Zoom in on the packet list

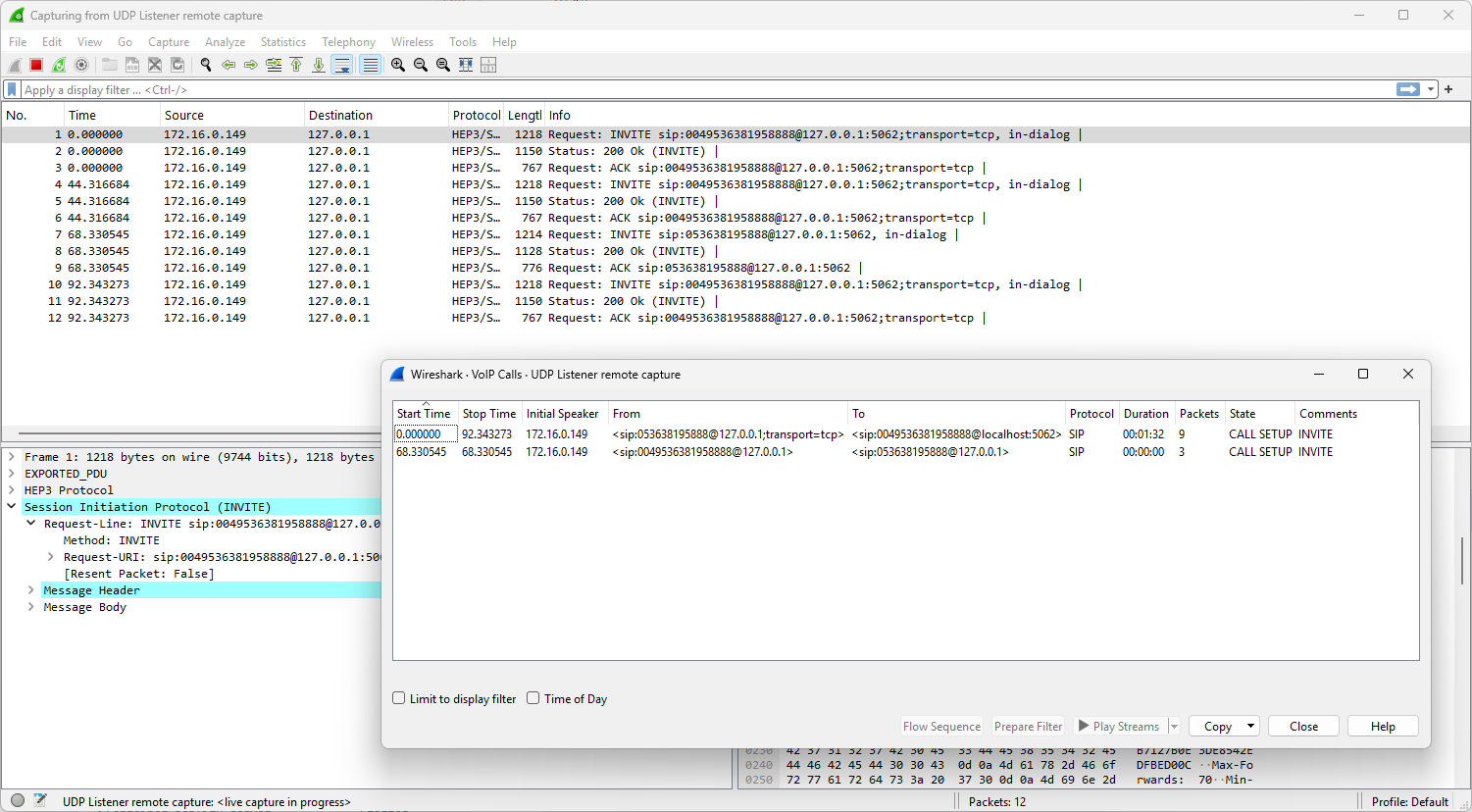[x=398, y=65]
